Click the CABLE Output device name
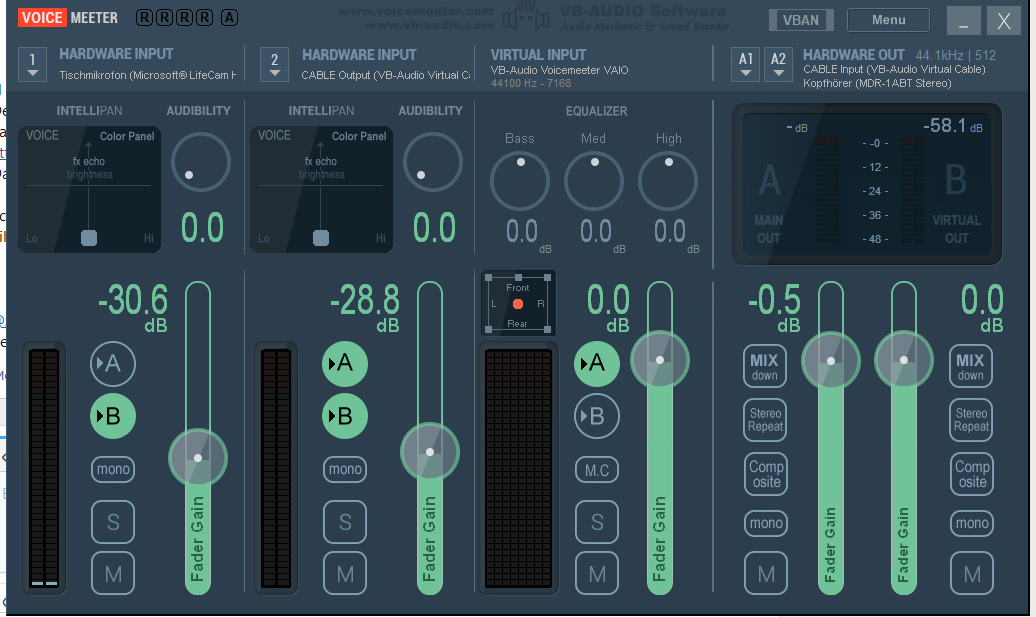 coord(386,75)
